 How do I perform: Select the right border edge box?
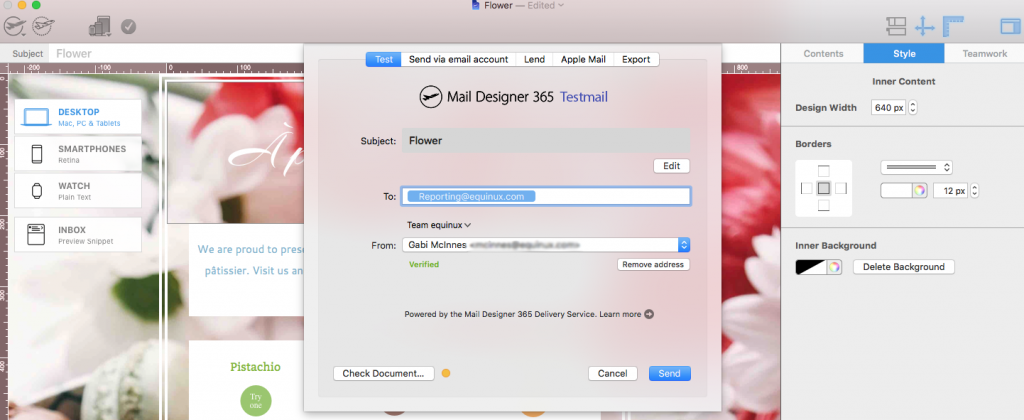click(x=841, y=188)
